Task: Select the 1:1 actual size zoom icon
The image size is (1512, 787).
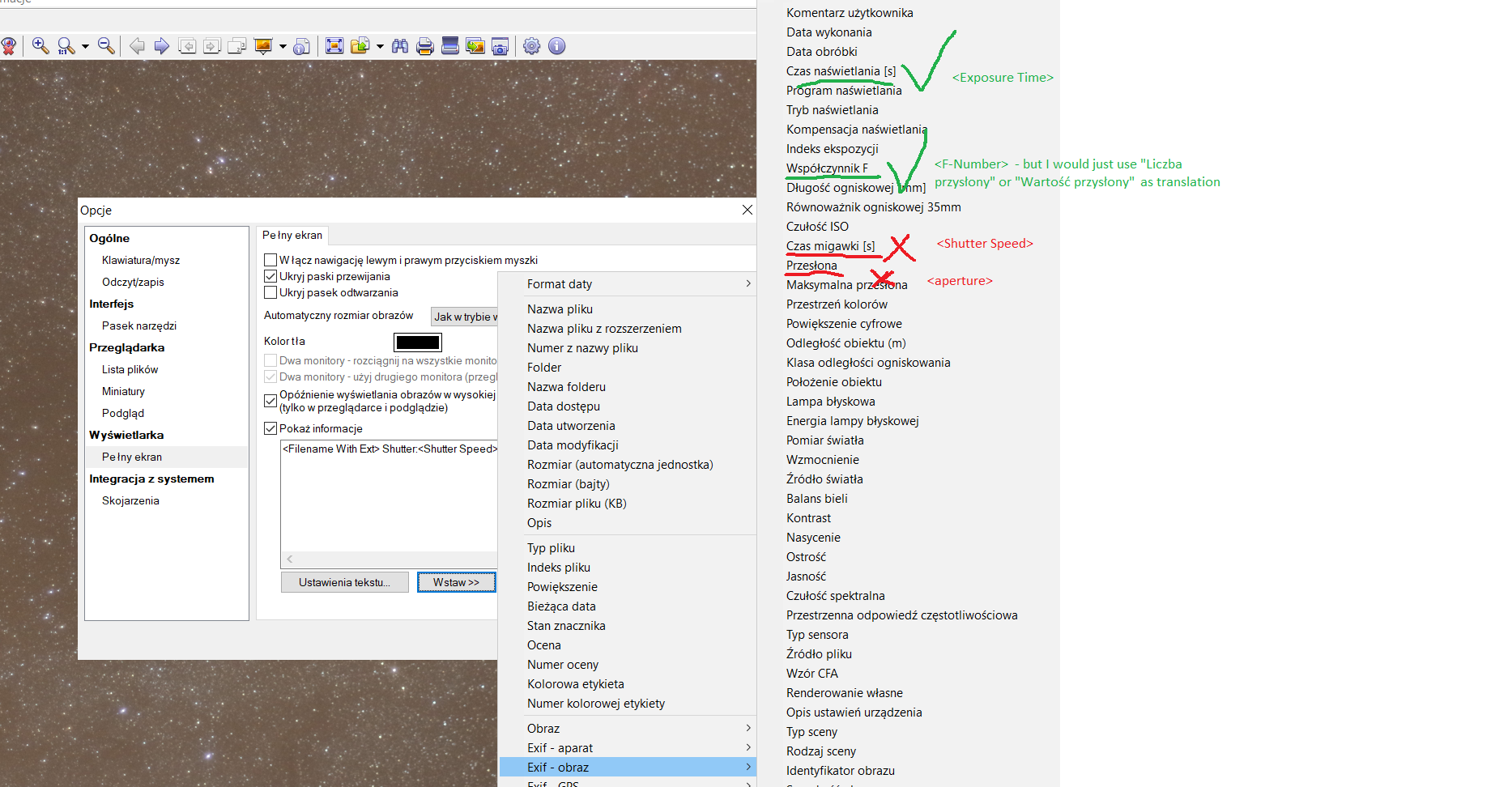Action: point(66,46)
